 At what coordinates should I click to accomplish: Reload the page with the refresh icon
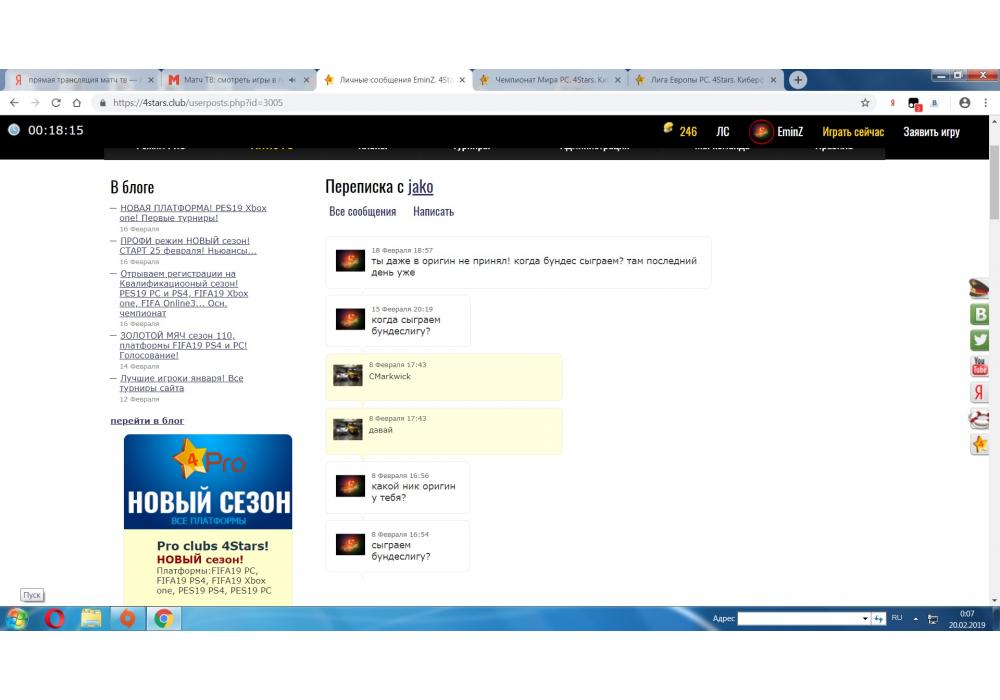[x=56, y=102]
